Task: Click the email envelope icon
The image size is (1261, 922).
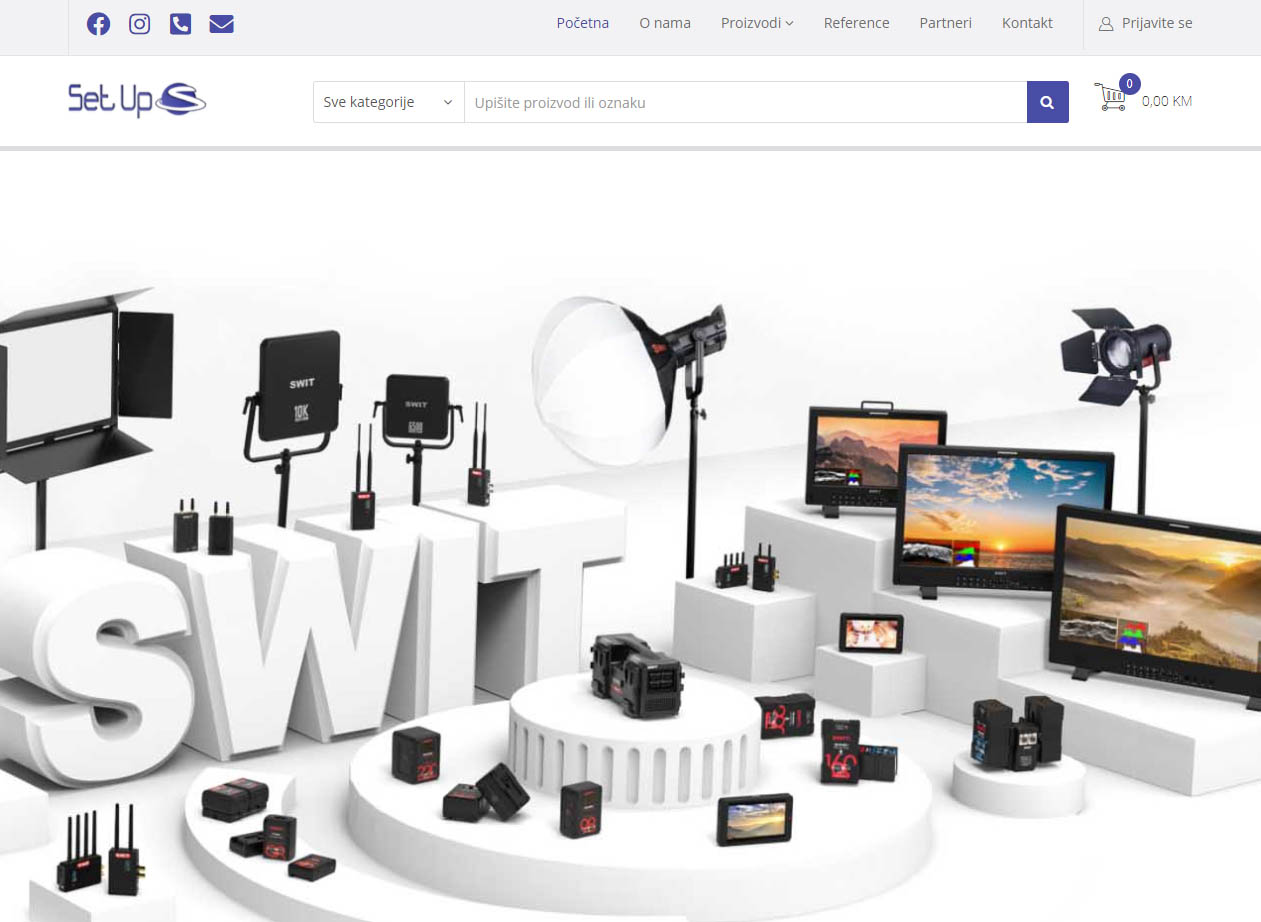Action: (x=222, y=24)
